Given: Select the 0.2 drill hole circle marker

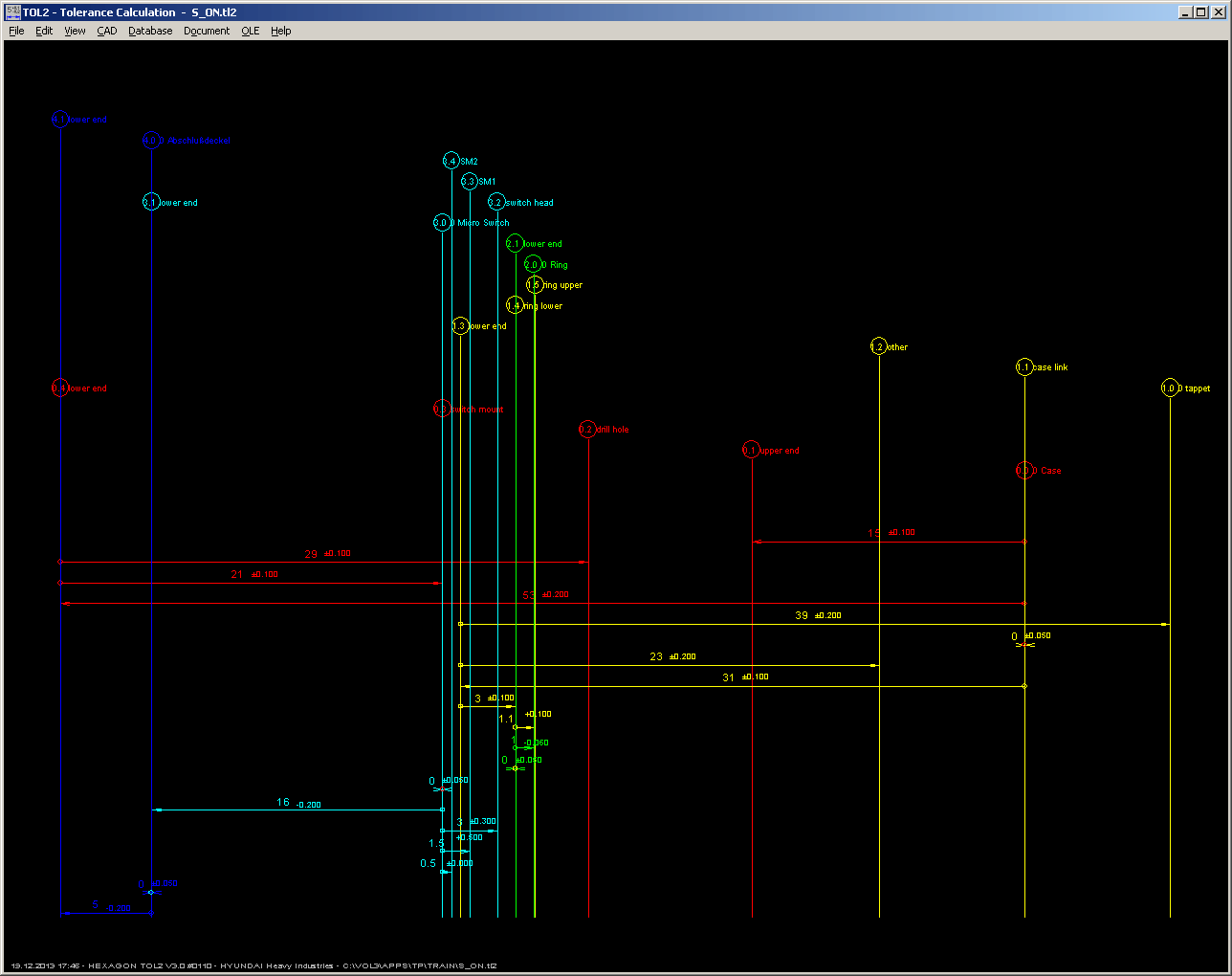Looking at the screenshot, I should 587,430.
